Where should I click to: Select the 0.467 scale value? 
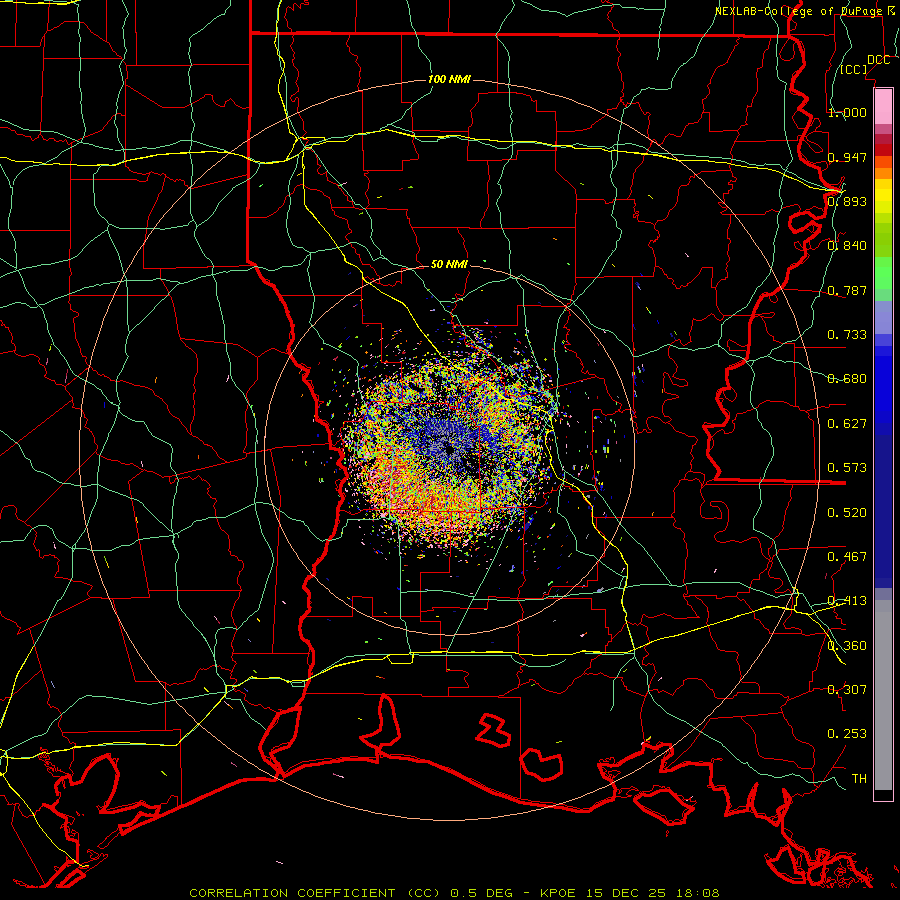pos(847,557)
